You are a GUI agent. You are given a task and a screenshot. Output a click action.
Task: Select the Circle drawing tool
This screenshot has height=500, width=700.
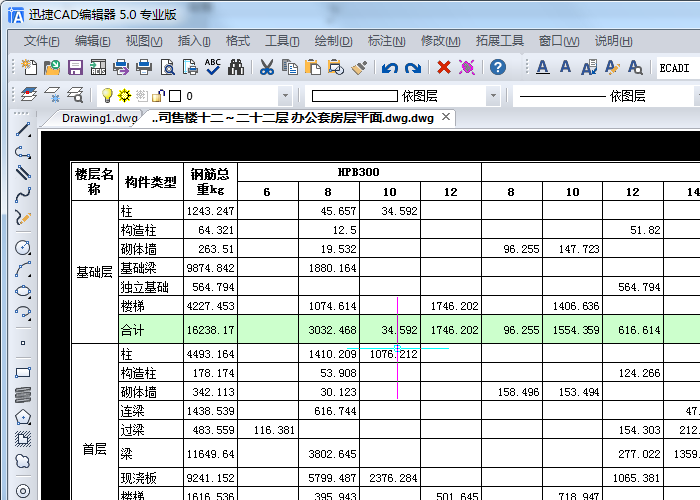(23, 247)
